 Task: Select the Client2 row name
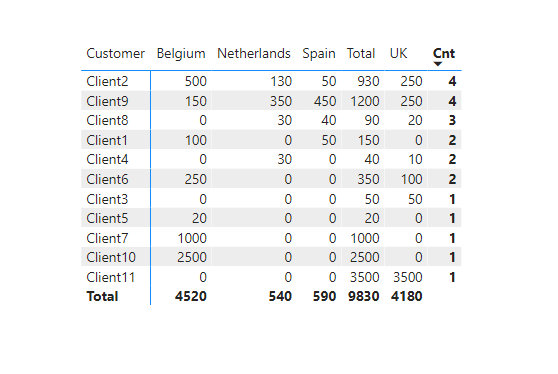tap(107, 81)
